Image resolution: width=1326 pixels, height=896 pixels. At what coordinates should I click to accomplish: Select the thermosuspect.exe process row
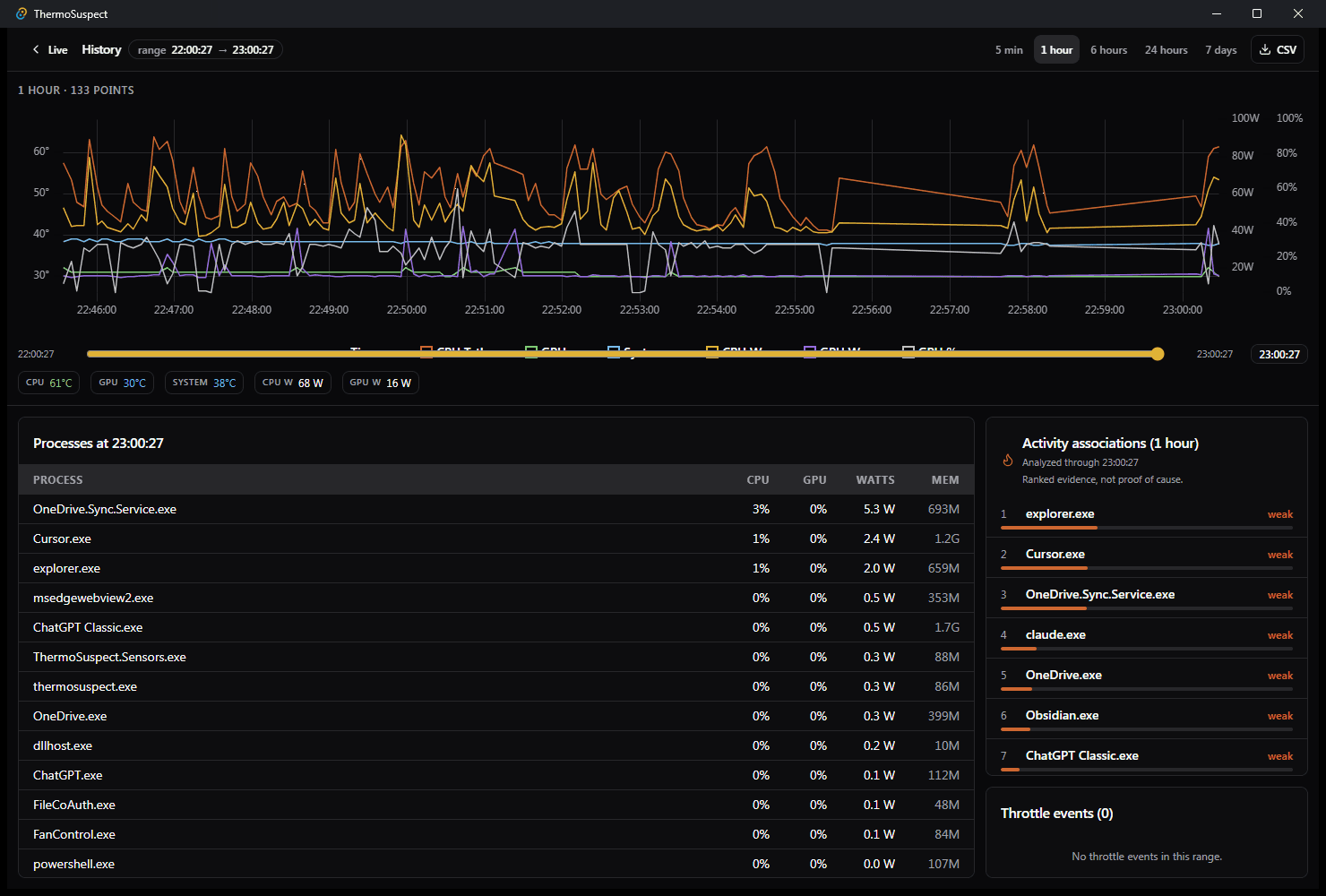[496, 686]
